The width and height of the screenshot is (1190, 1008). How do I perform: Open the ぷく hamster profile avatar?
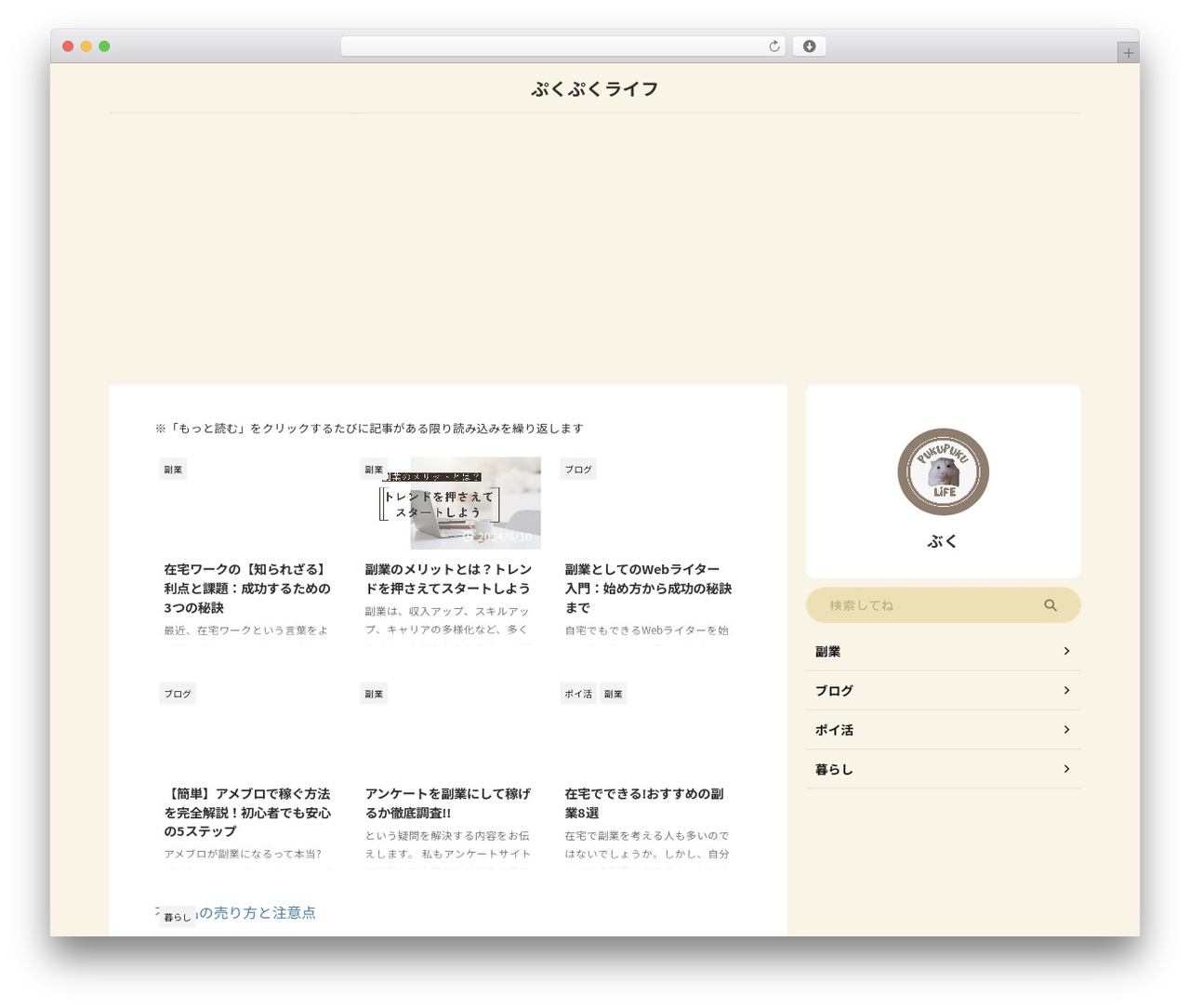[x=943, y=472]
